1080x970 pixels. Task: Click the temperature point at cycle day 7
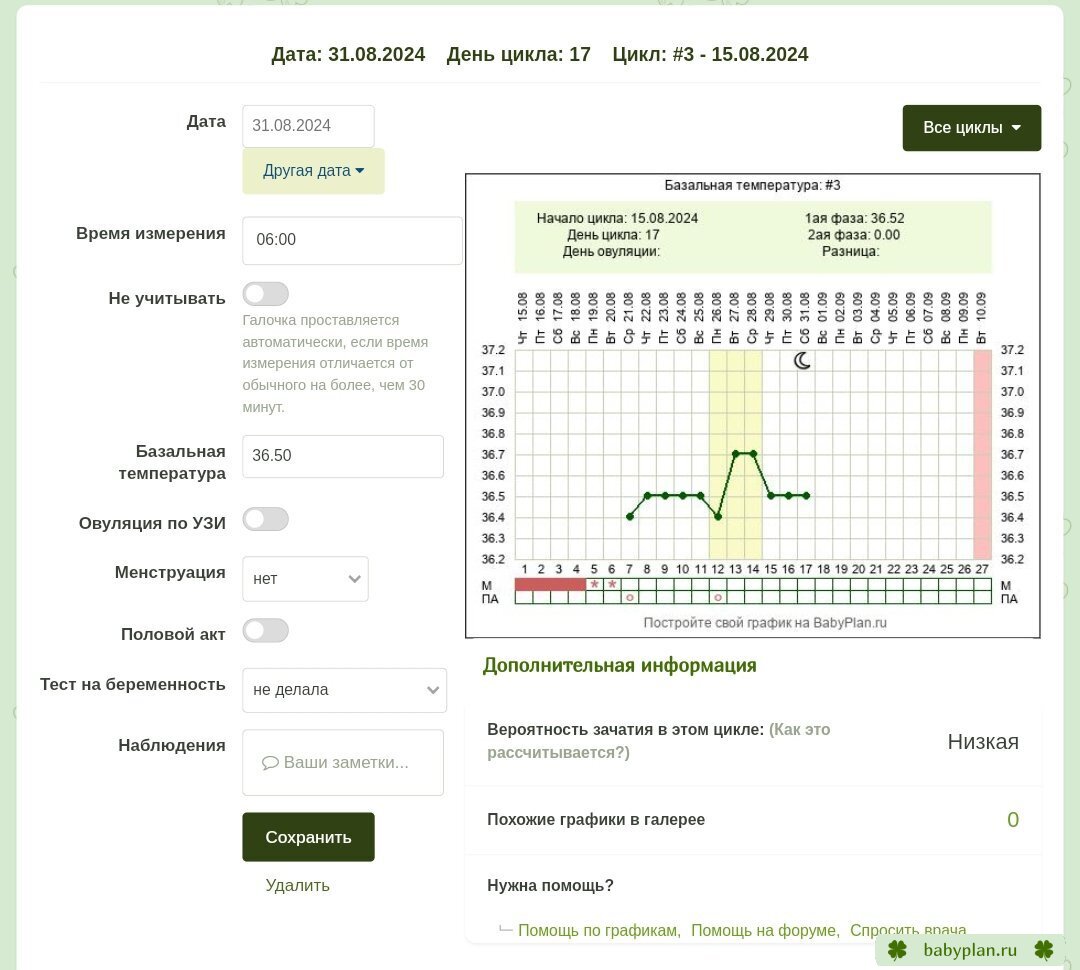[630, 517]
